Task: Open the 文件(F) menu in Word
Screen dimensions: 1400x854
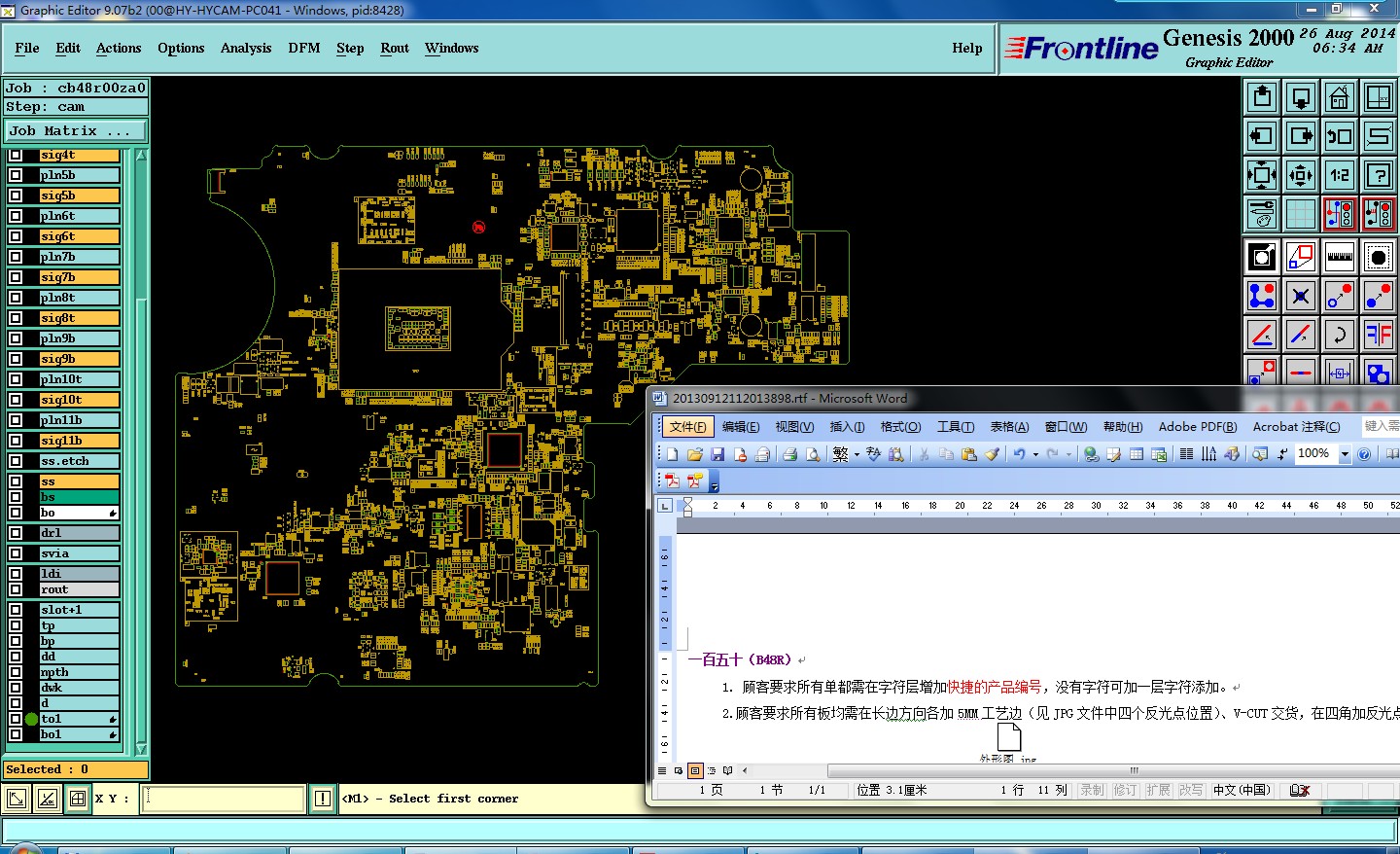Action: [x=688, y=427]
